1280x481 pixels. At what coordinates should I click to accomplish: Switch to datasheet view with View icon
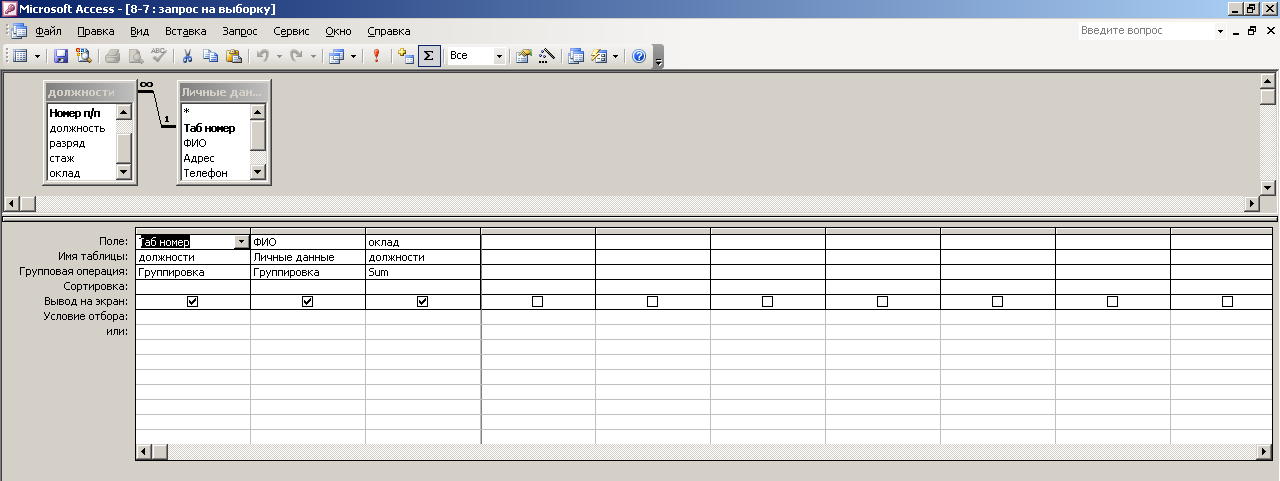[x=20, y=56]
